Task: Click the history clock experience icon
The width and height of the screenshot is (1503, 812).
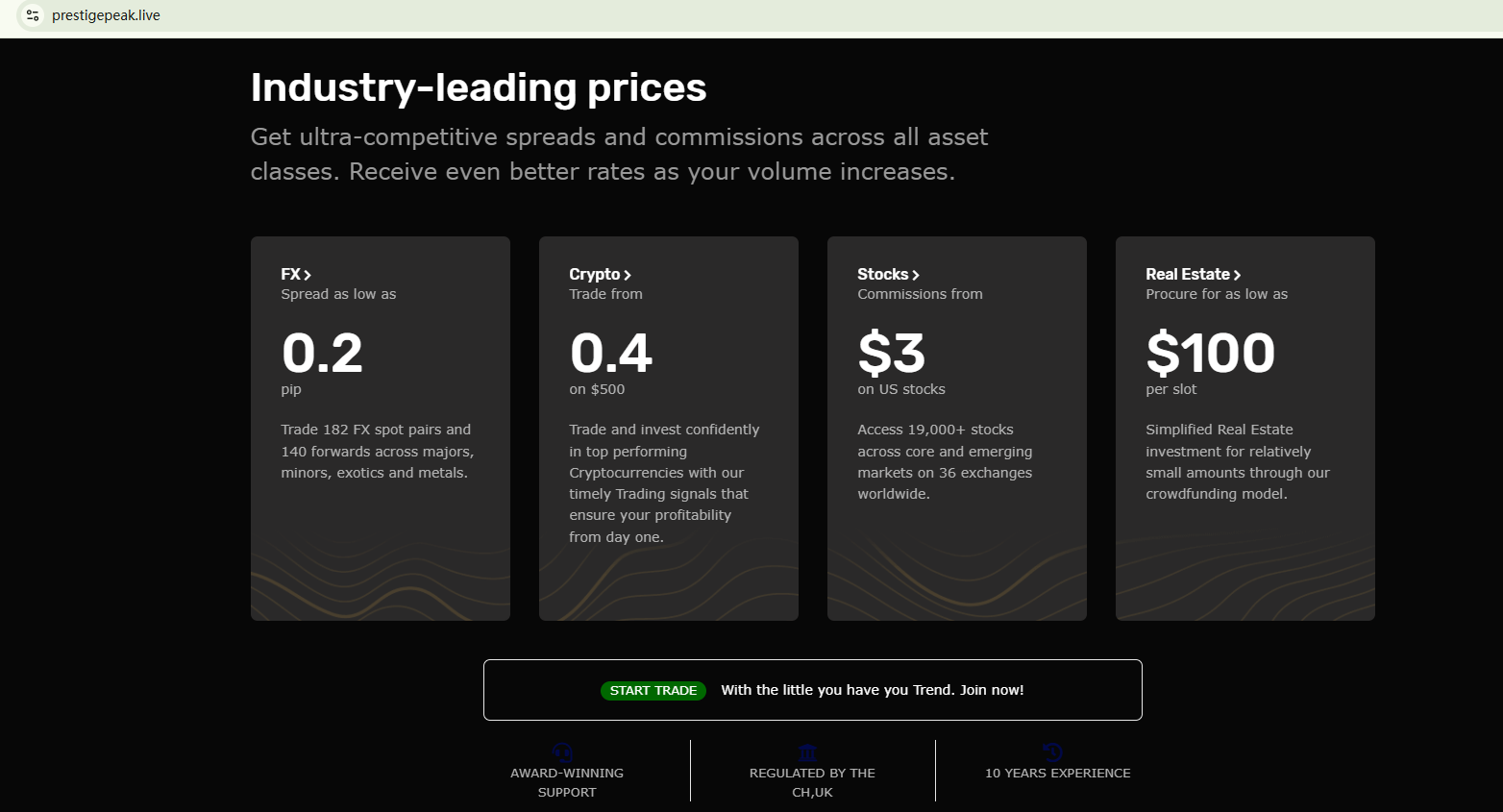Action: click(1053, 752)
